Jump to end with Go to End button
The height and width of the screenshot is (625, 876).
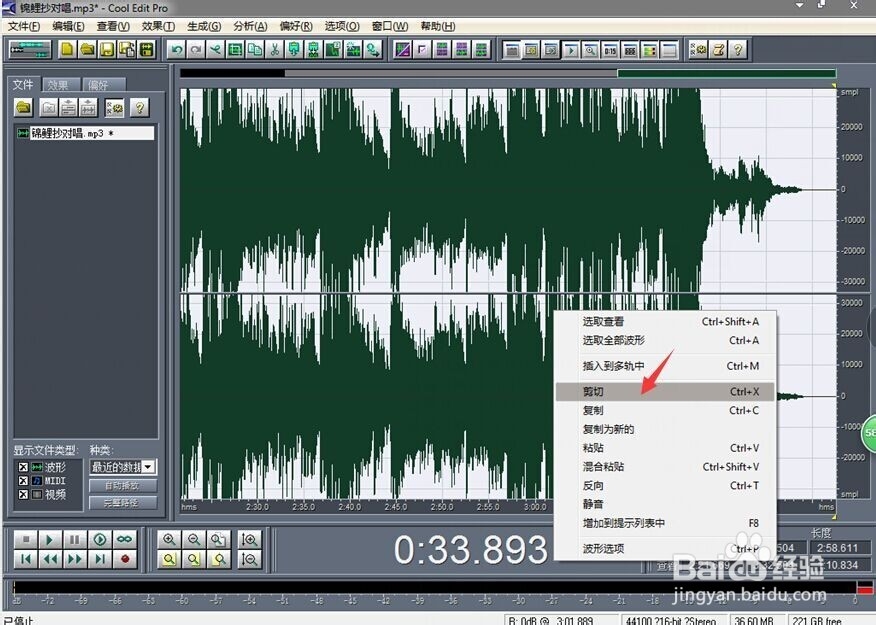point(99,559)
